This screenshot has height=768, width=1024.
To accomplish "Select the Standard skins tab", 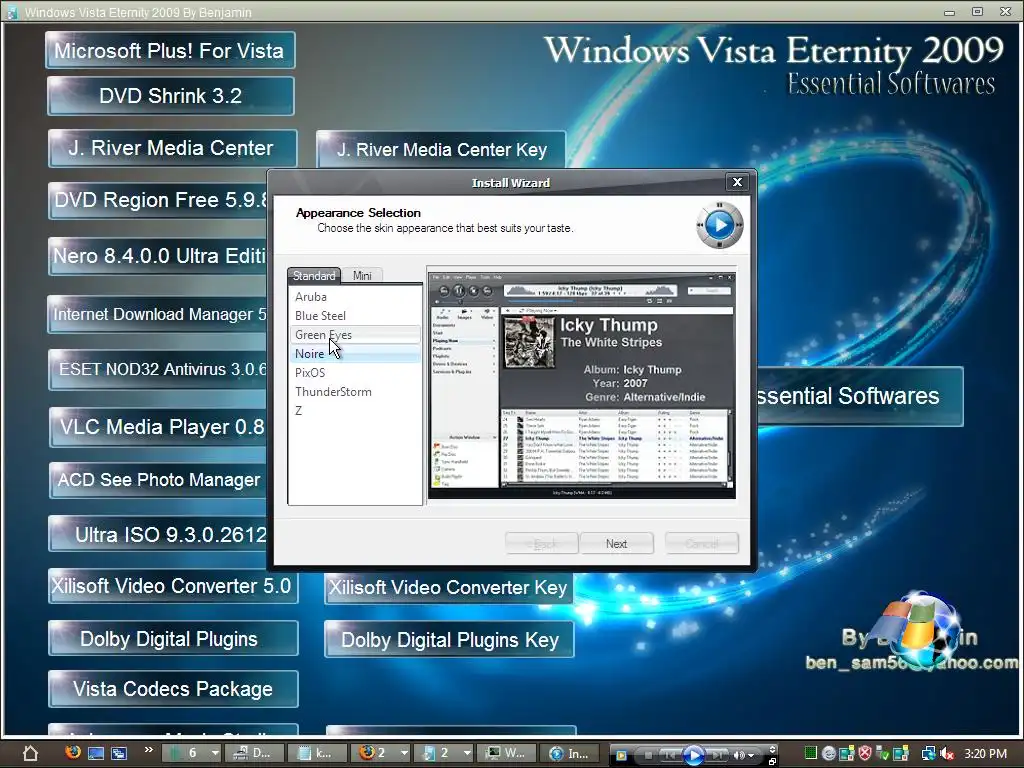I will 313,276.
